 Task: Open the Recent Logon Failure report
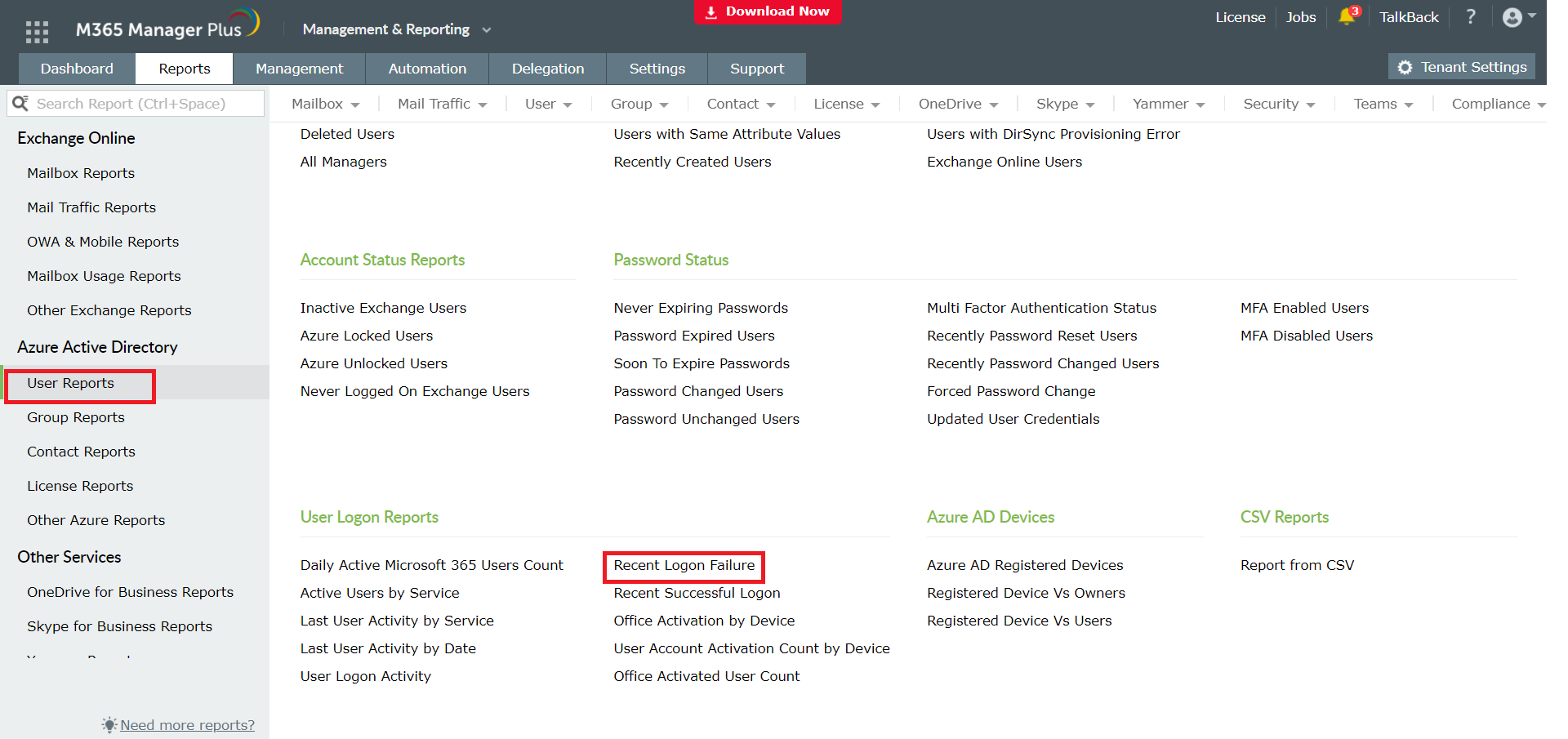point(684,565)
